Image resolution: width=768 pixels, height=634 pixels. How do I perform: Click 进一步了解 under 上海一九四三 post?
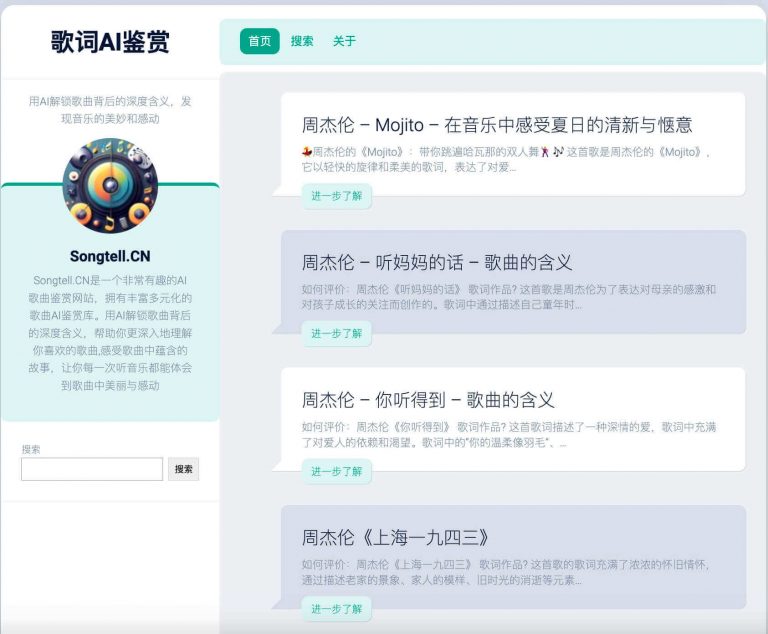click(x=336, y=609)
